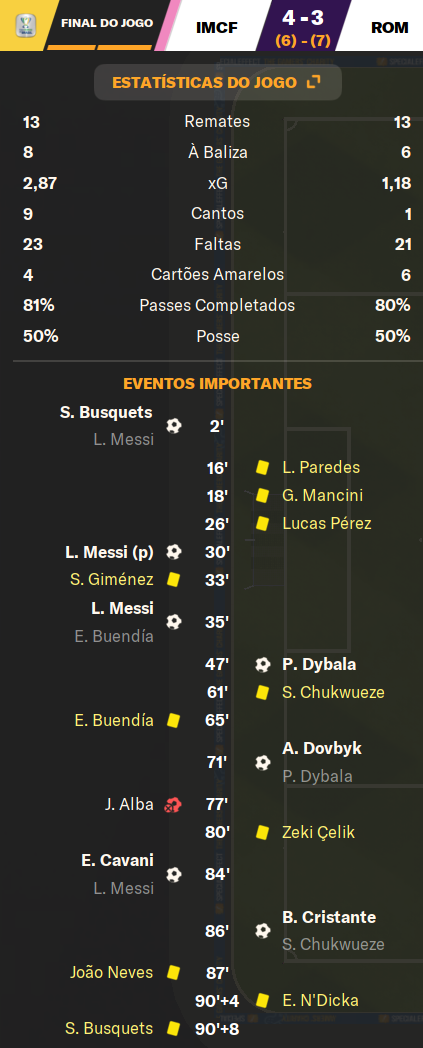The height and width of the screenshot is (1048, 423).
Task: Click the orange match progress bar
Action: [100, 47]
